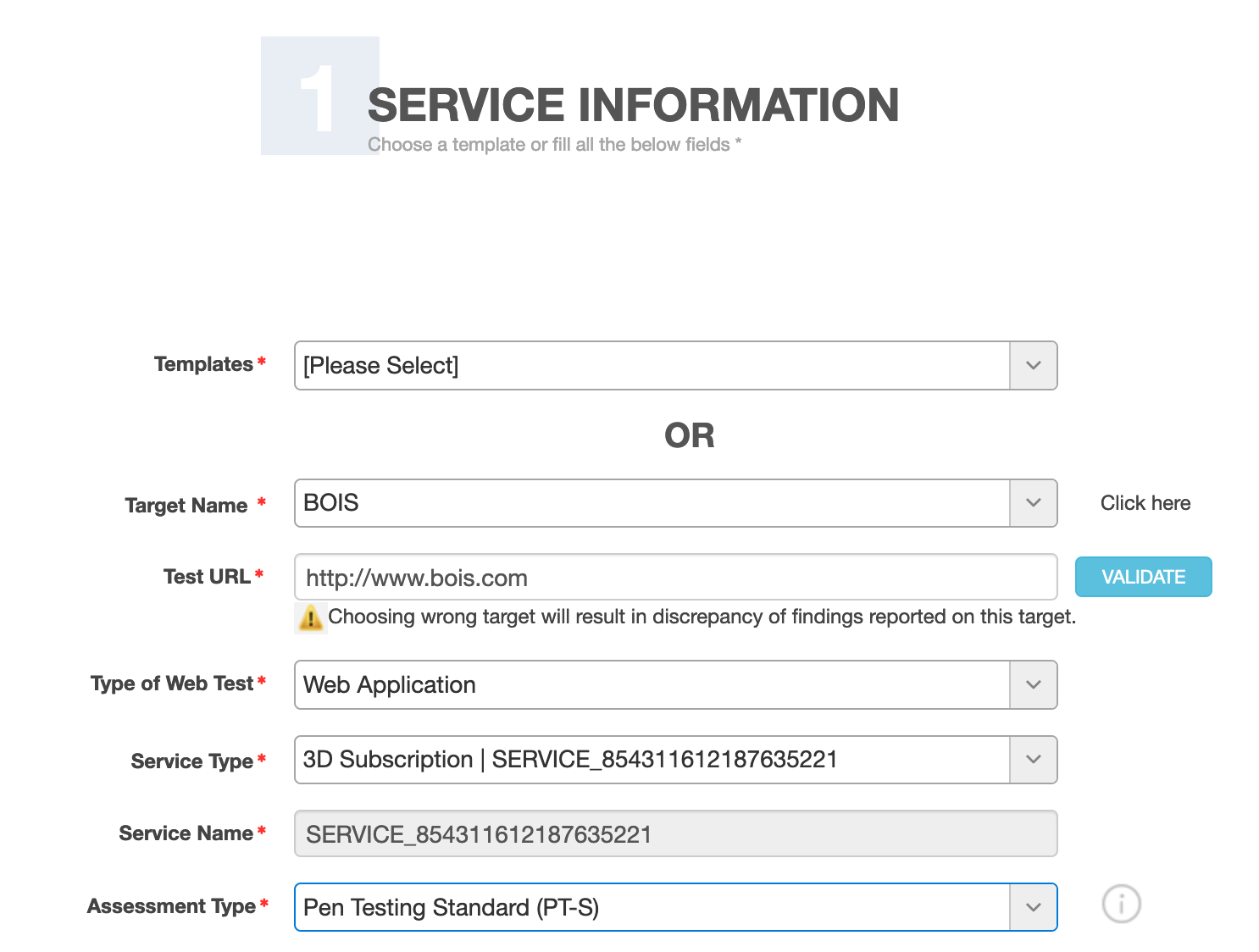Open the Assessment Type dropdown arrow
Viewport: 1259px width, 952px height.
point(1033,907)
